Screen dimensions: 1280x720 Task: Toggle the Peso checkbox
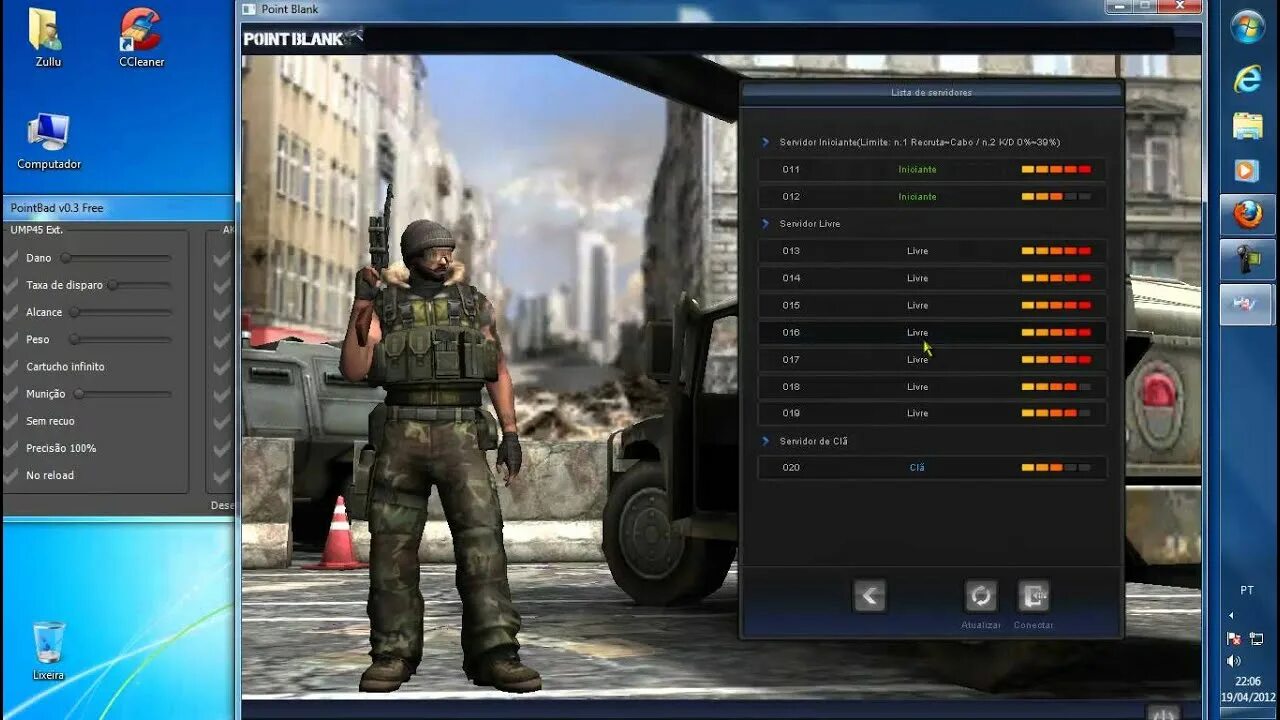pos(12,339)
